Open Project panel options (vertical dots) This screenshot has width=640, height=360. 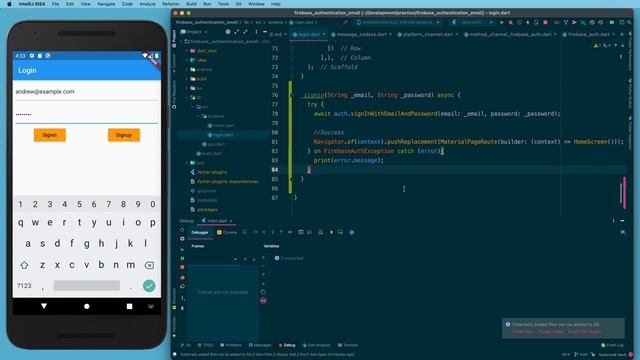[256, 31]
